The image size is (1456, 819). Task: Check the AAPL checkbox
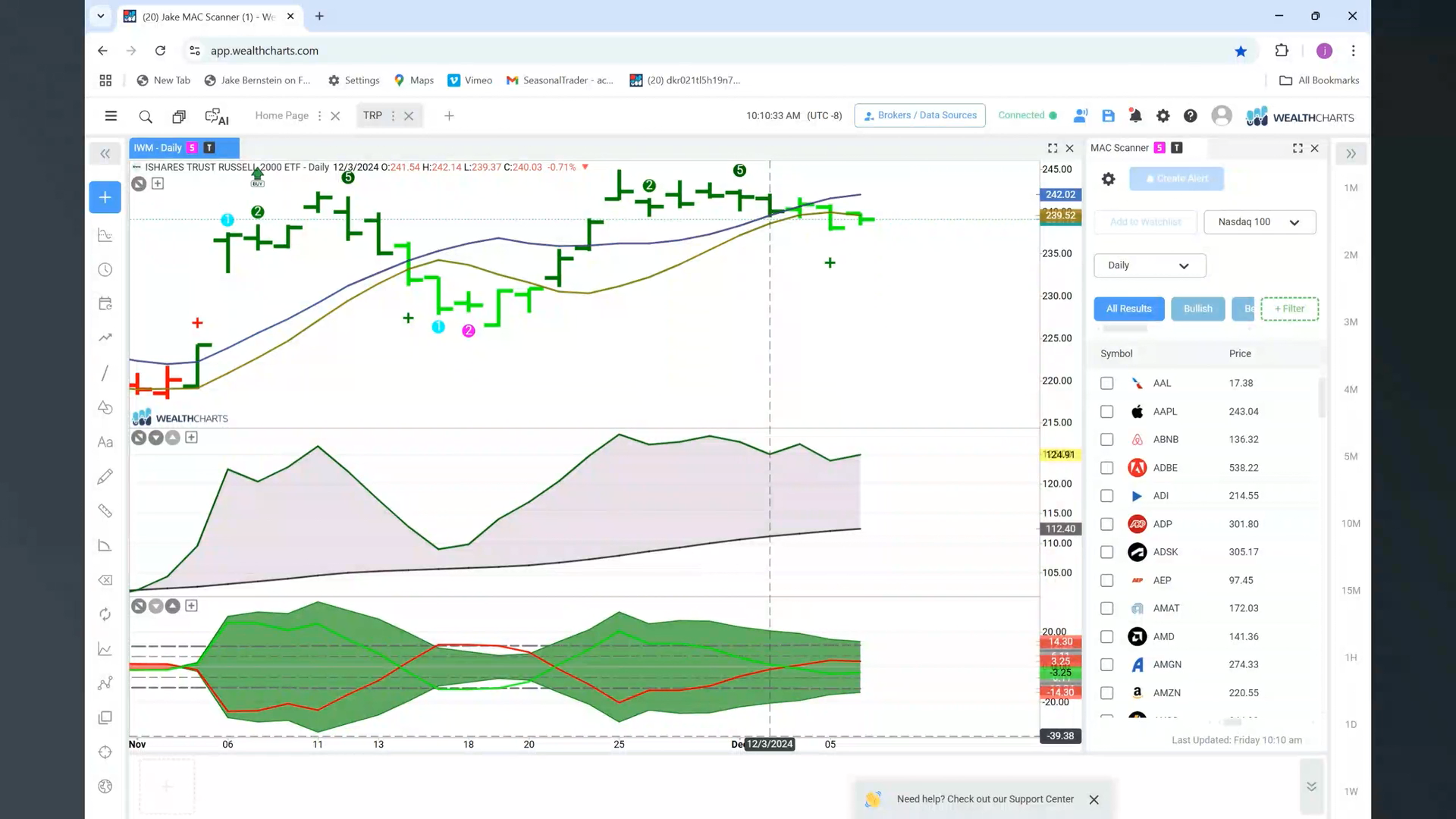(1106, 412)
